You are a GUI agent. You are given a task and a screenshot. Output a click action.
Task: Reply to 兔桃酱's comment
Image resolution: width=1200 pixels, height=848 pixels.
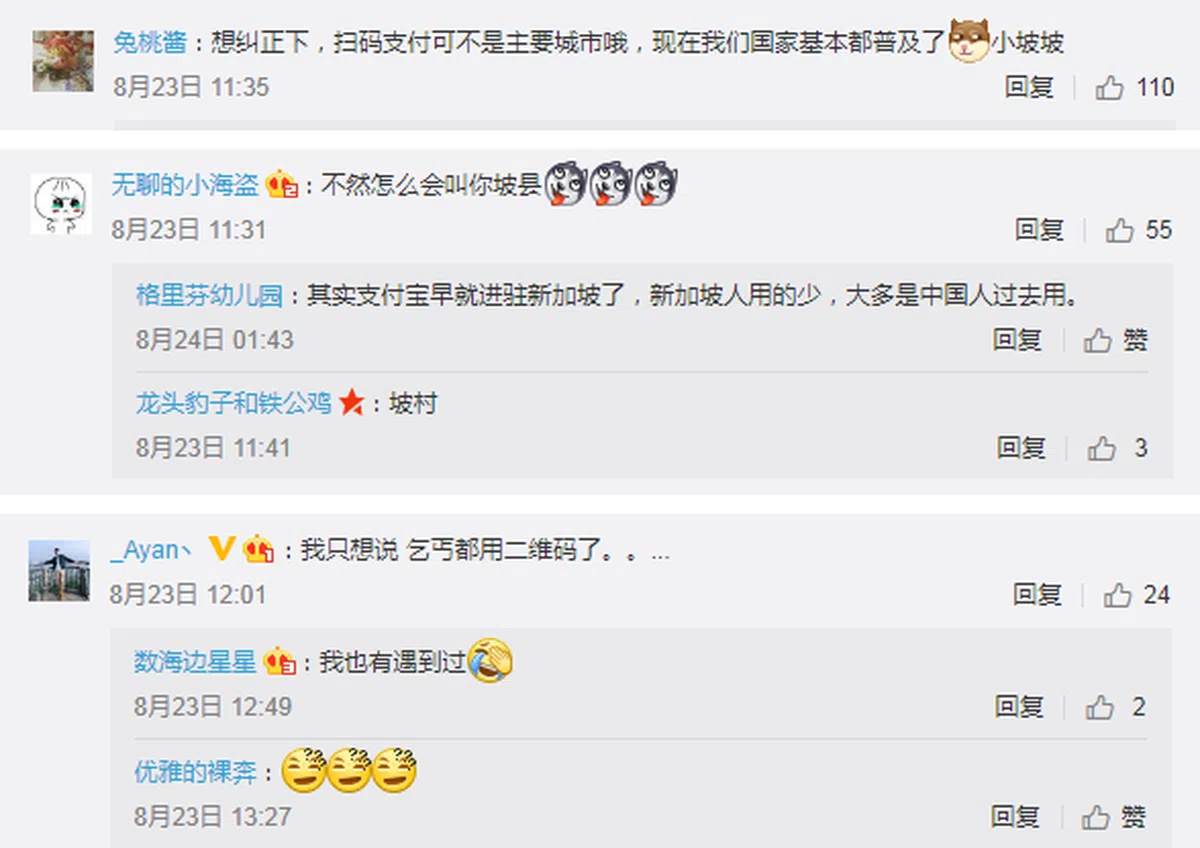point(1029,88)
